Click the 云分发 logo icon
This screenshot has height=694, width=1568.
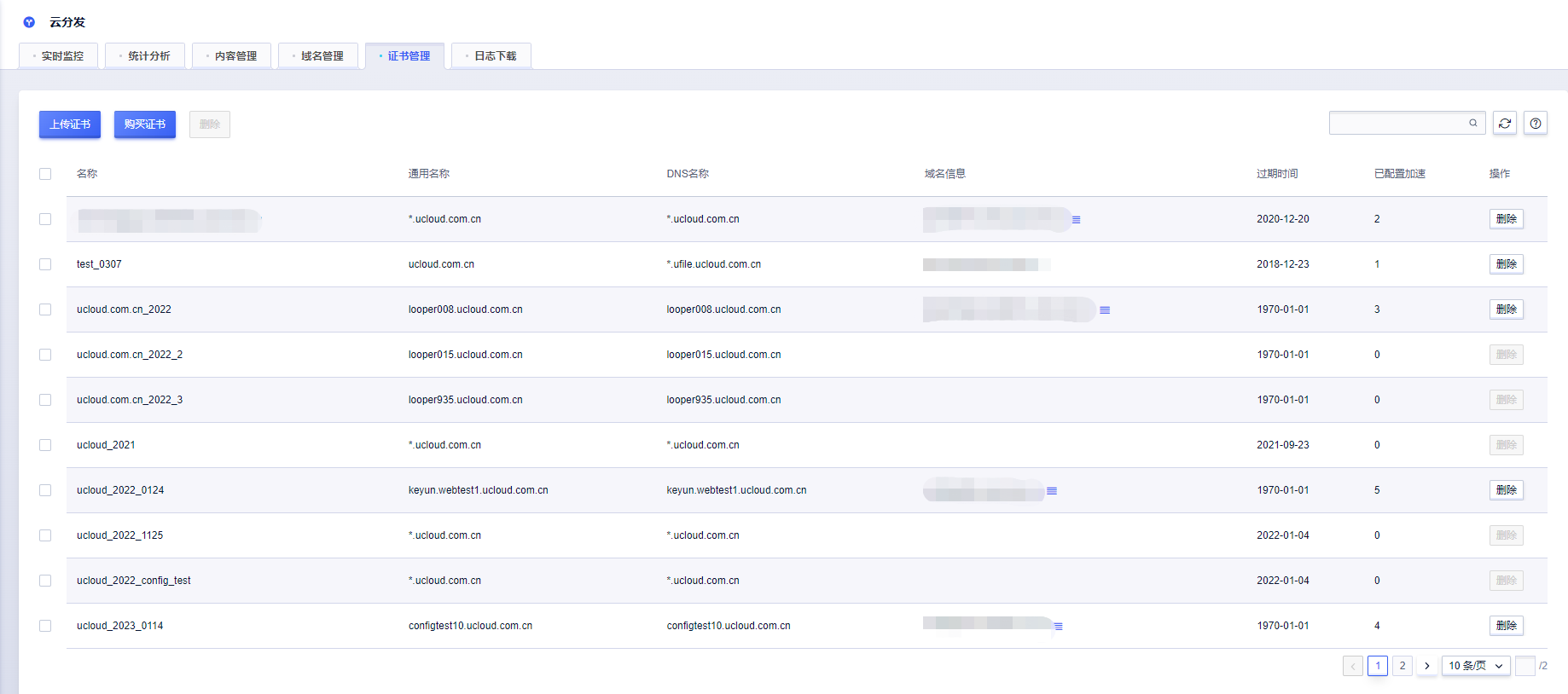click(29, 22)
